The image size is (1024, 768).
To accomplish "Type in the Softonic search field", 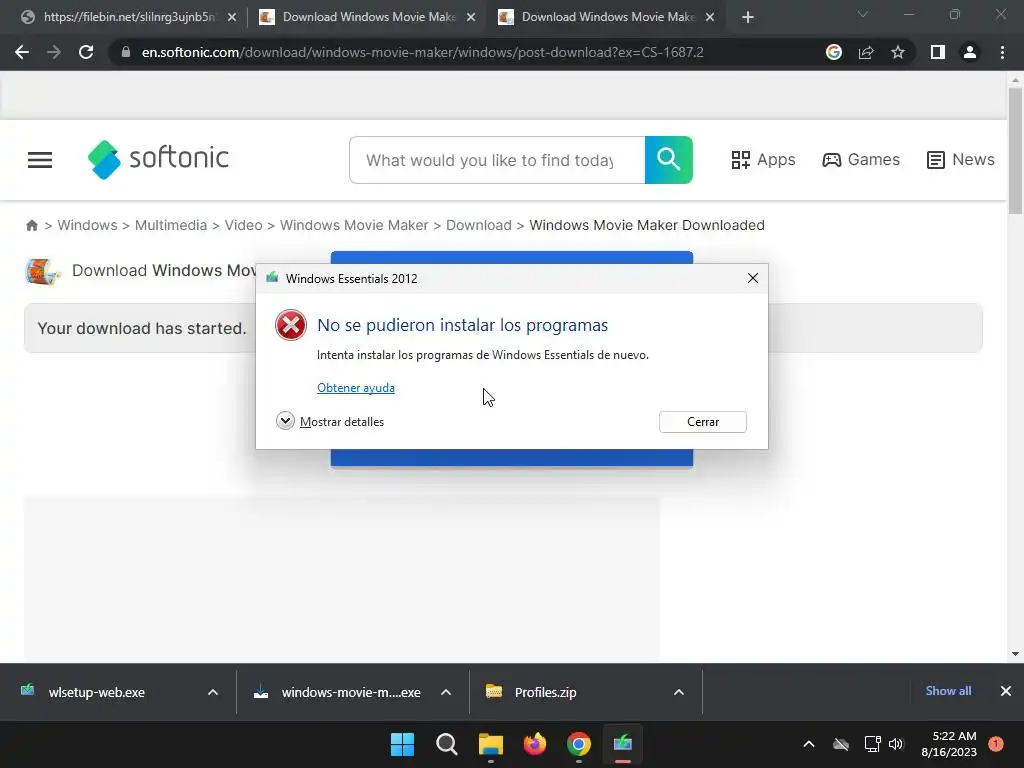I will [x=497, y=160].
